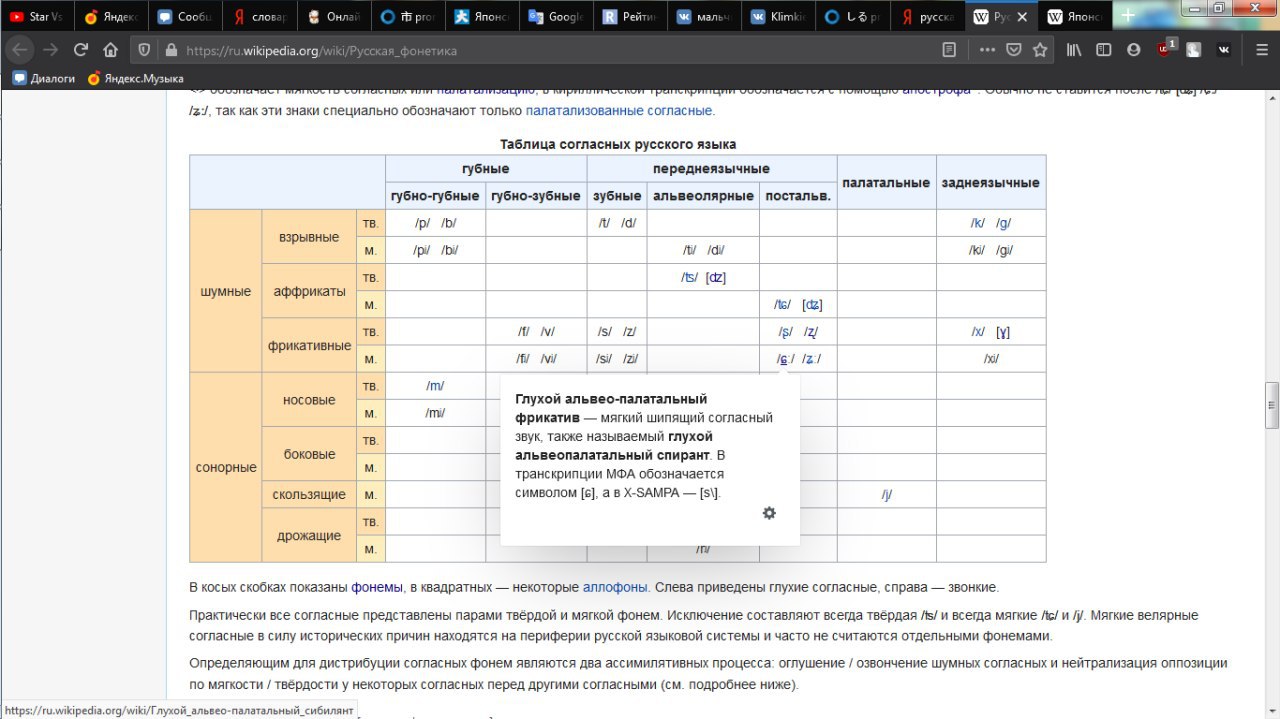The height and width of the screenshot is (719, 1280).
Task: Click the шумные row header
Action: pos(226,291)
